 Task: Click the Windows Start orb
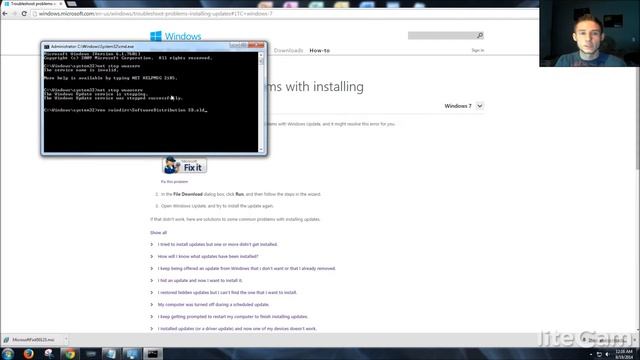pyautogui.click(x=7, y=353)
